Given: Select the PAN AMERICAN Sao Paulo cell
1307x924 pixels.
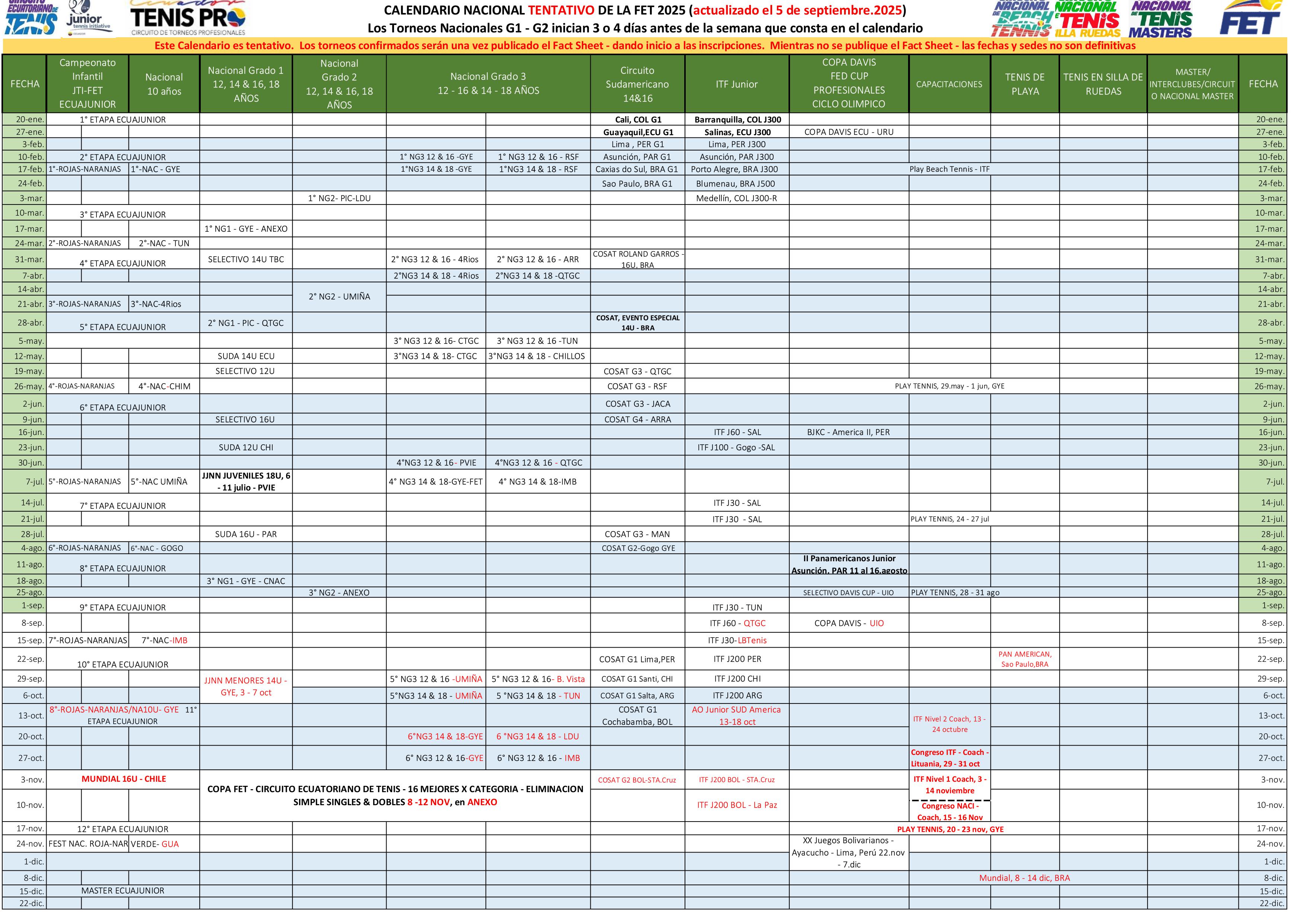Looking at the screenshot, I should pyautogui.click(x=1025, y=659).
